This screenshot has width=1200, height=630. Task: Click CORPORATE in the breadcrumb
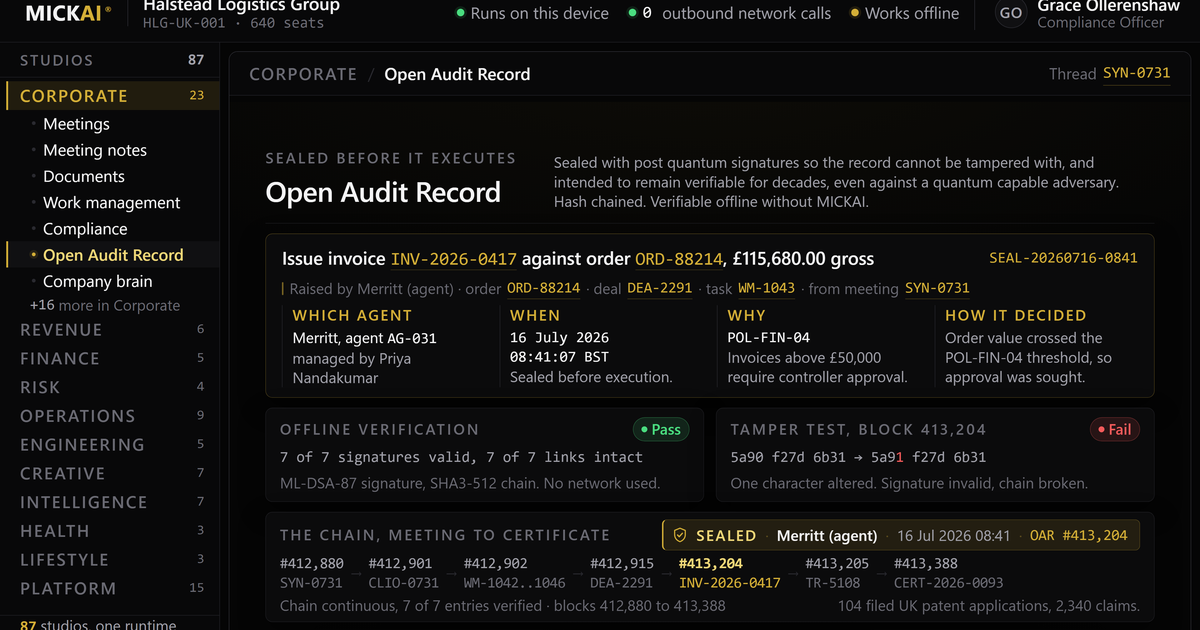(303, 74)
